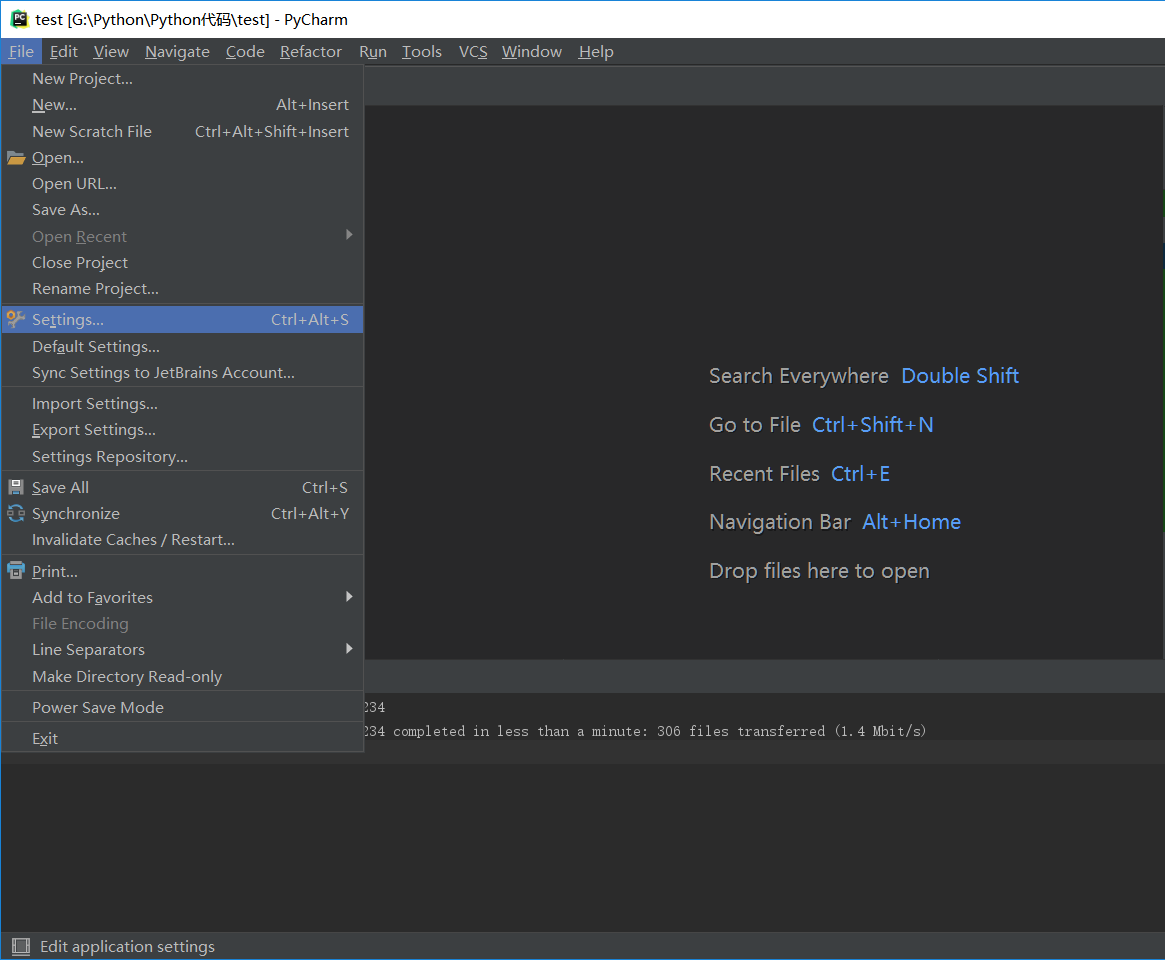
Task: Open the Refactor menu
Action: click(x=311, y=51)
